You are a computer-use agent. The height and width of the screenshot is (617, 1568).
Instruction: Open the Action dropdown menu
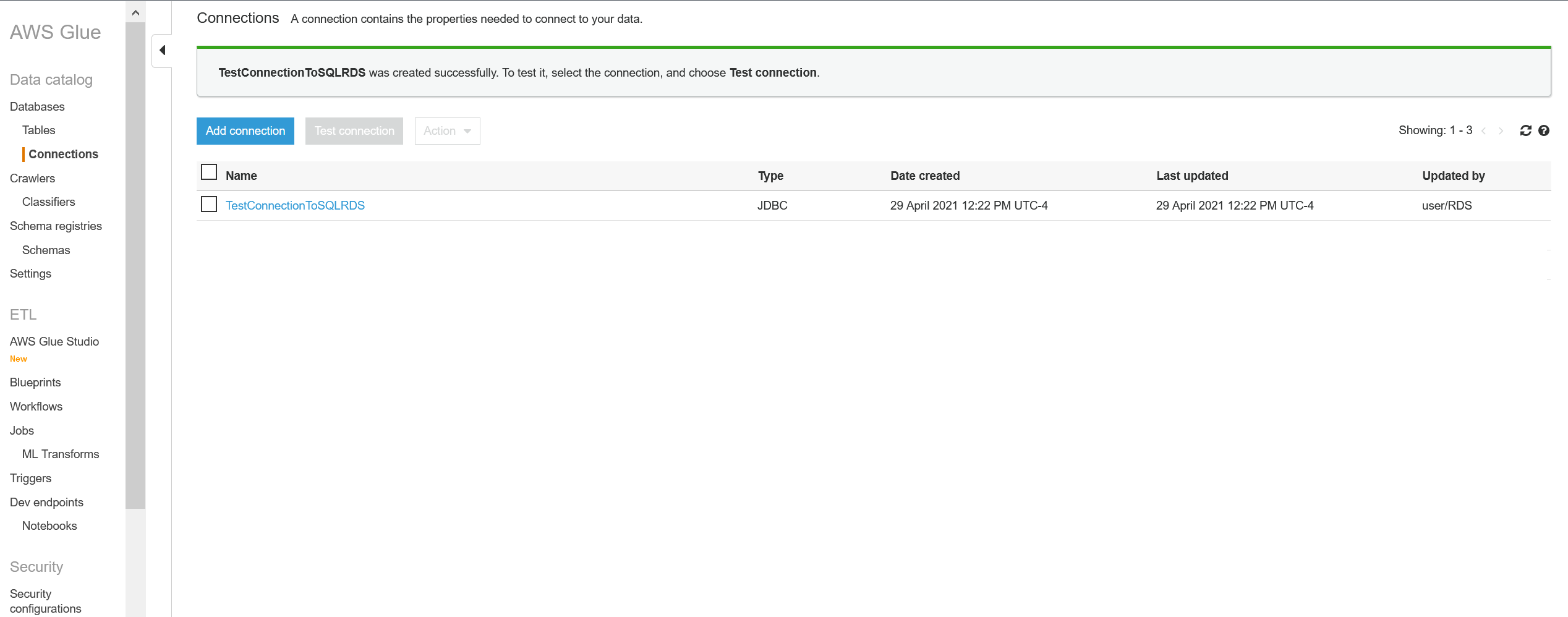point(447,131)
